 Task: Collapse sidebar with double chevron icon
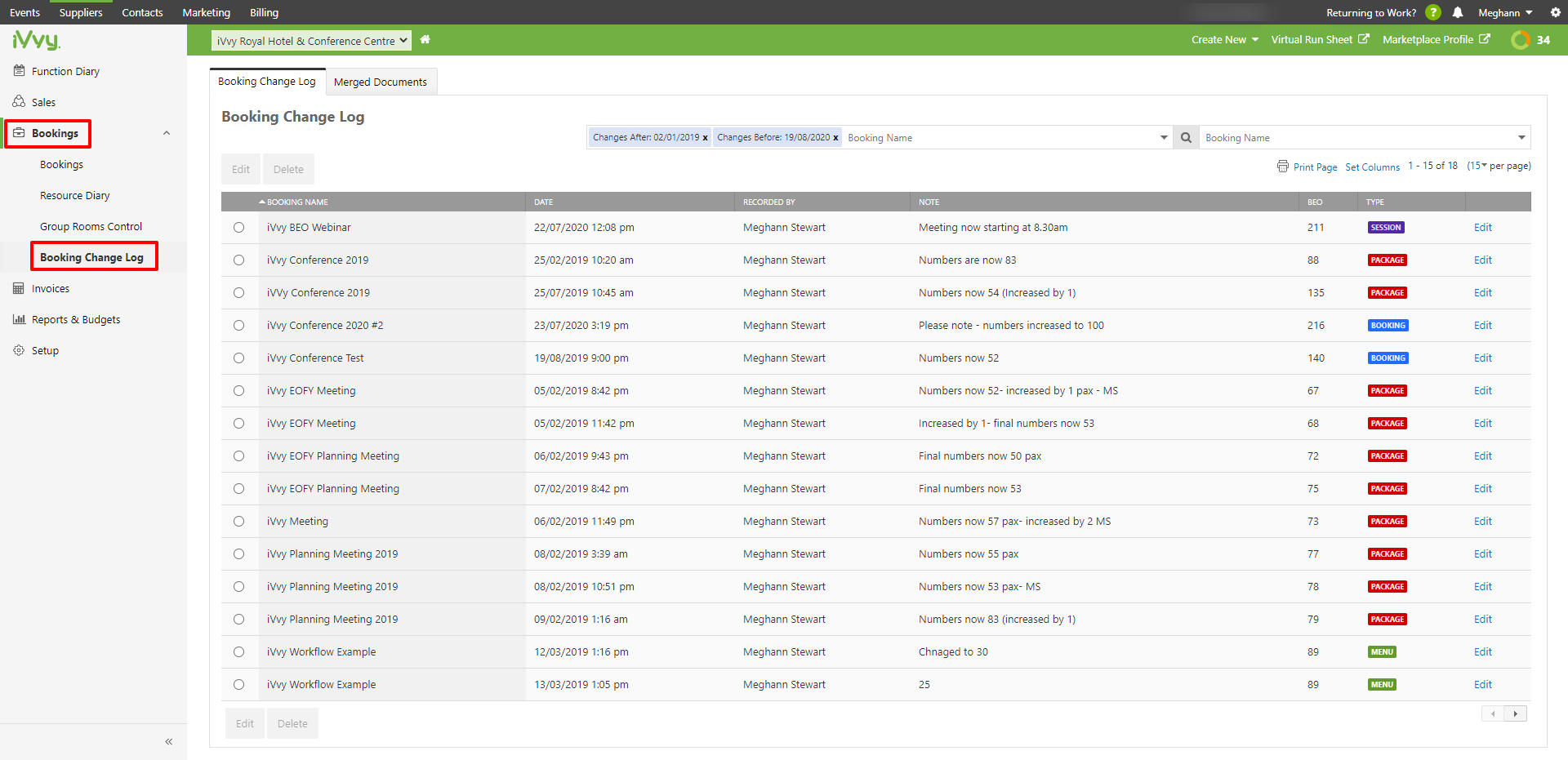(168, 741)
